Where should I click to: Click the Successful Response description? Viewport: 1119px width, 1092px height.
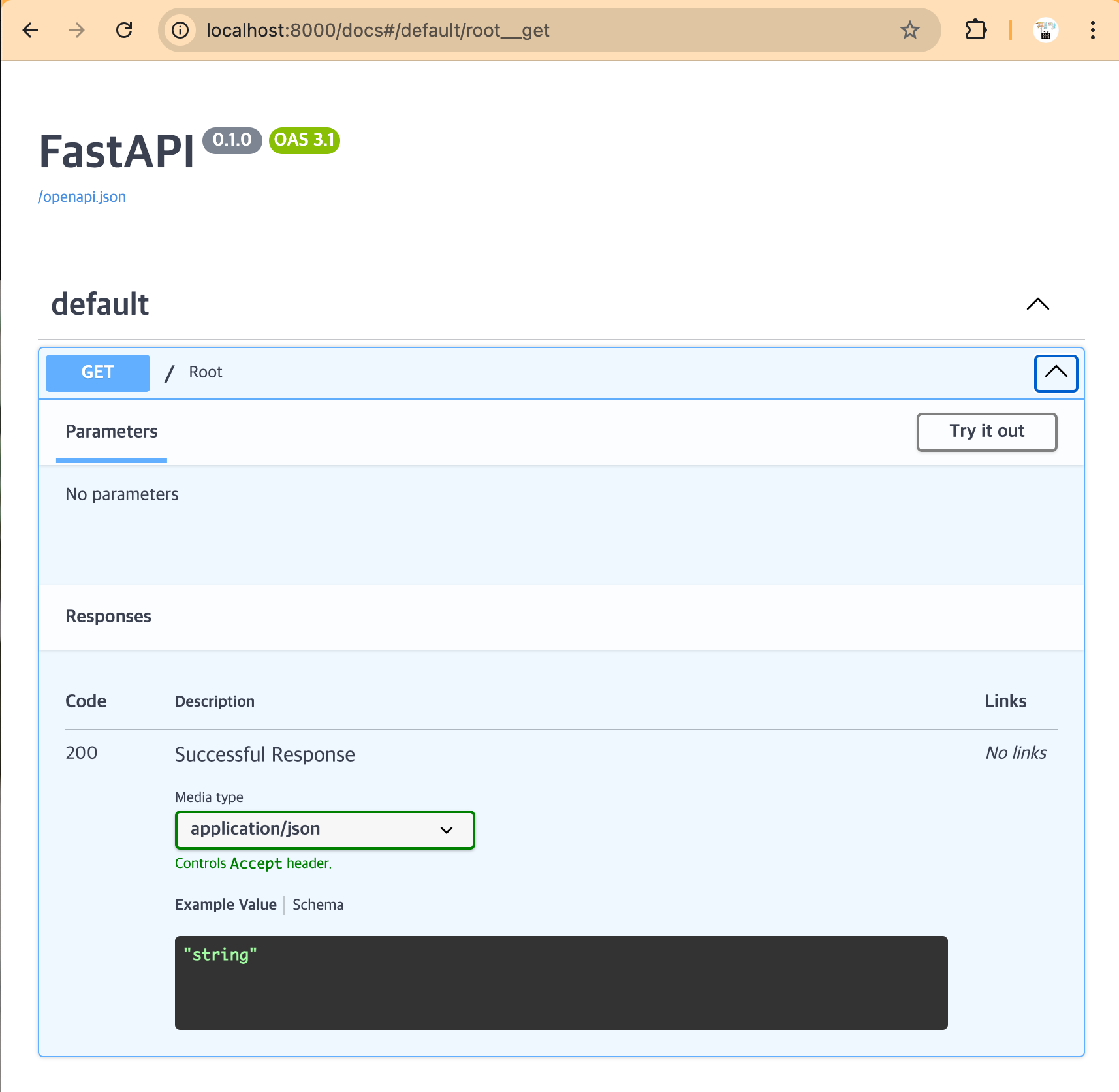click(x=265, y=754)
